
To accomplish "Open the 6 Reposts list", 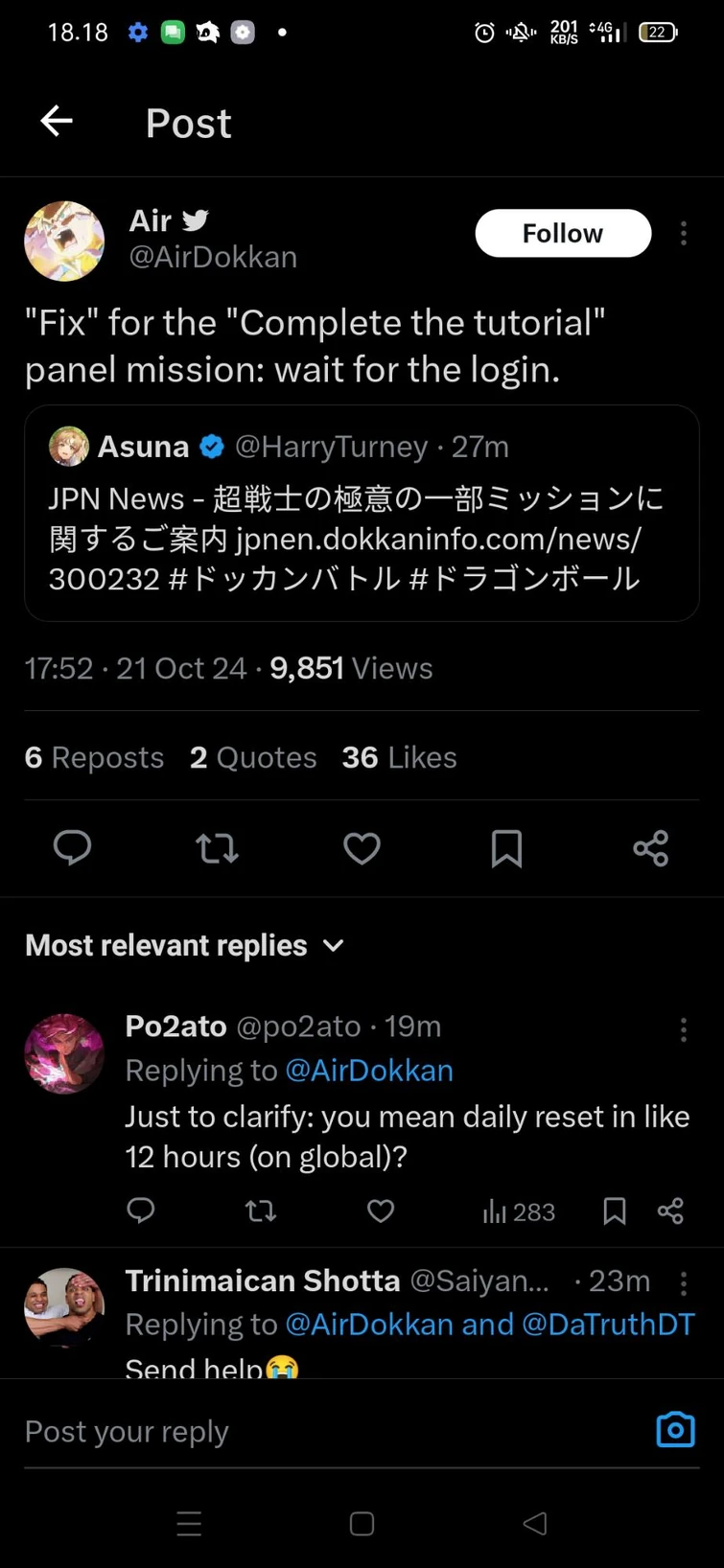I will click(94, 757).
